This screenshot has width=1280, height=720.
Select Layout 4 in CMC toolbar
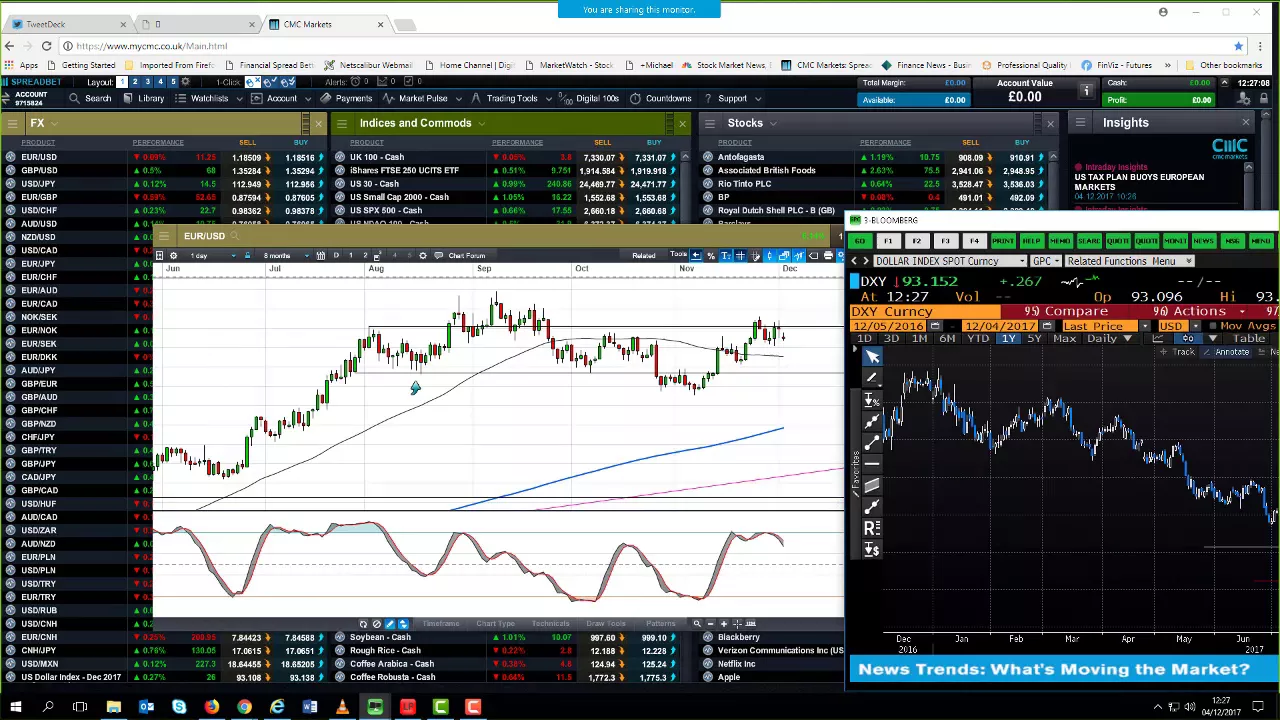(x=160, y=82)
